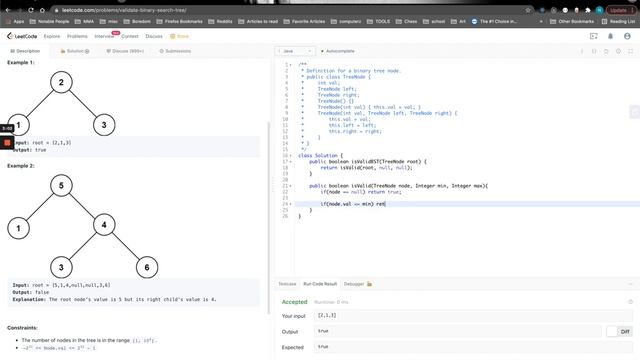
Task: Switch to the Testcase tab
Action: [x=287, y=284]
